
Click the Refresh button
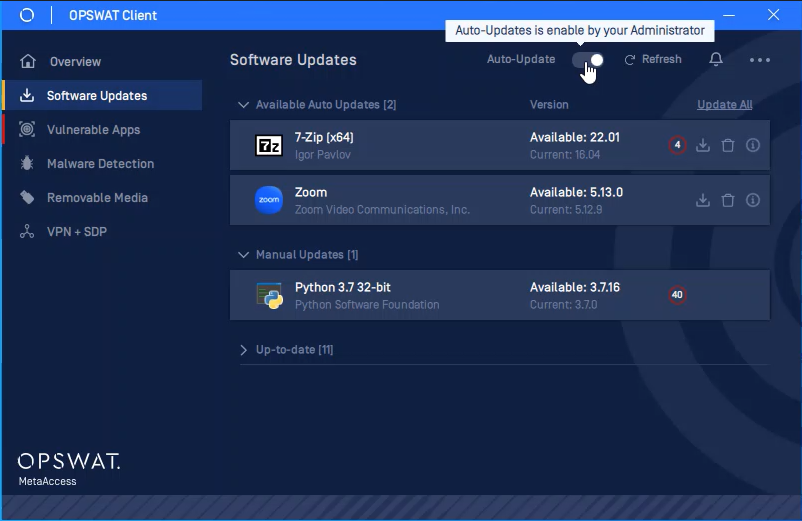[653, 59]
